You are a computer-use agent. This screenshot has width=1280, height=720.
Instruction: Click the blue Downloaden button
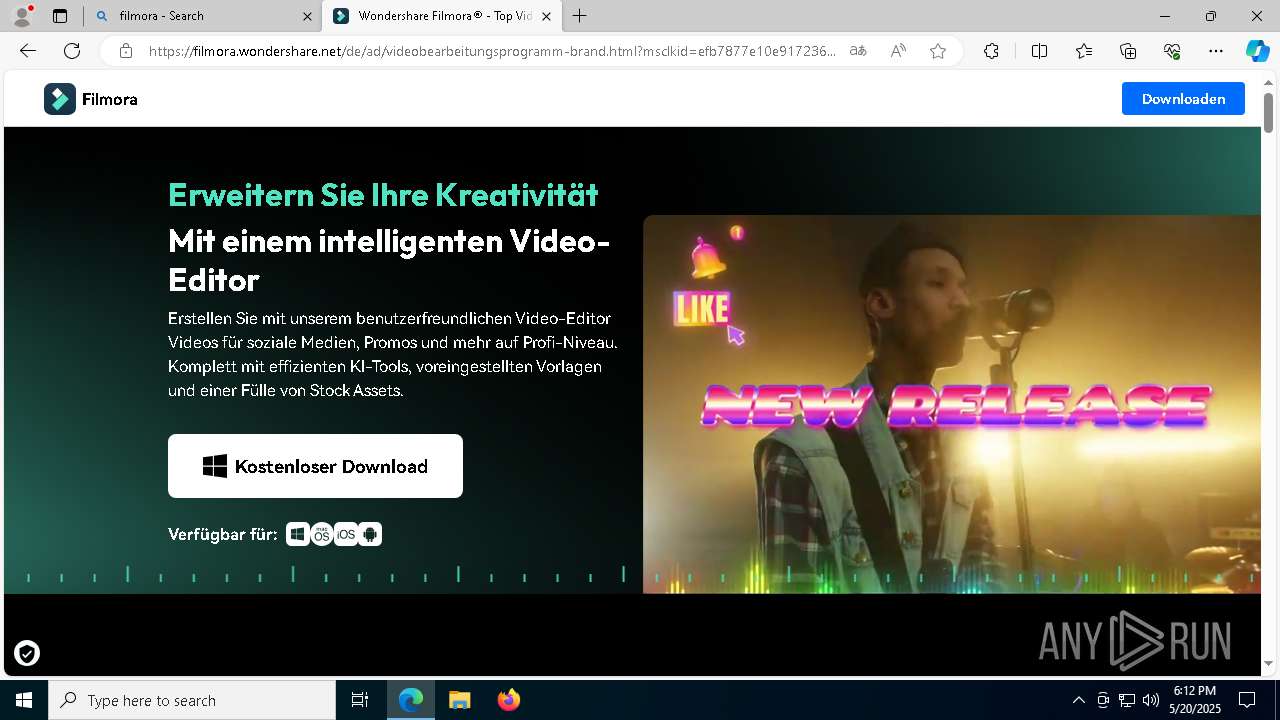coord(1183,99)
